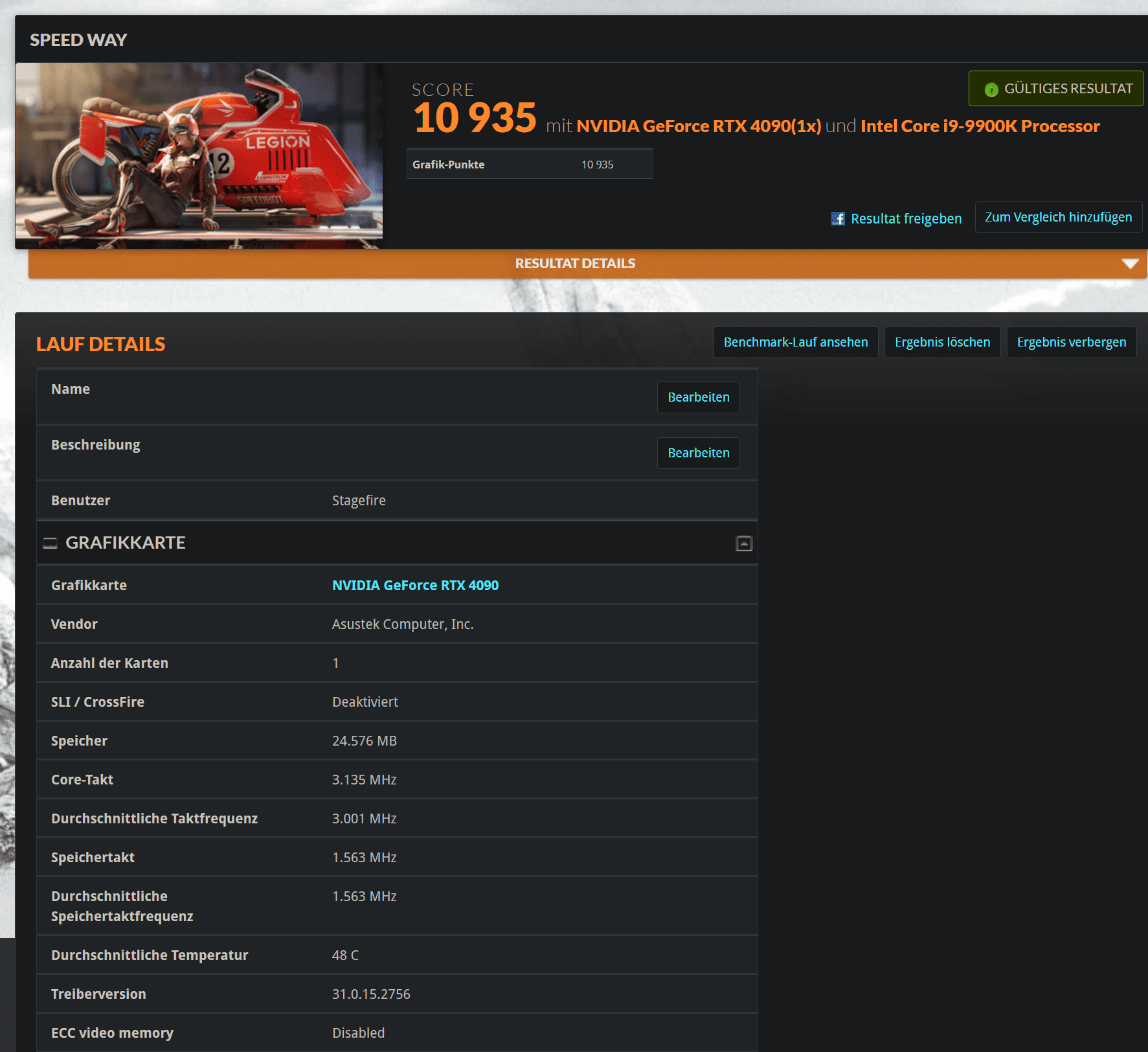Image resolution: width=1148 pixels, height=1052 pixels.
Task: Click Speichertakt value 1.563 MHz
Action: pos(365,857)
